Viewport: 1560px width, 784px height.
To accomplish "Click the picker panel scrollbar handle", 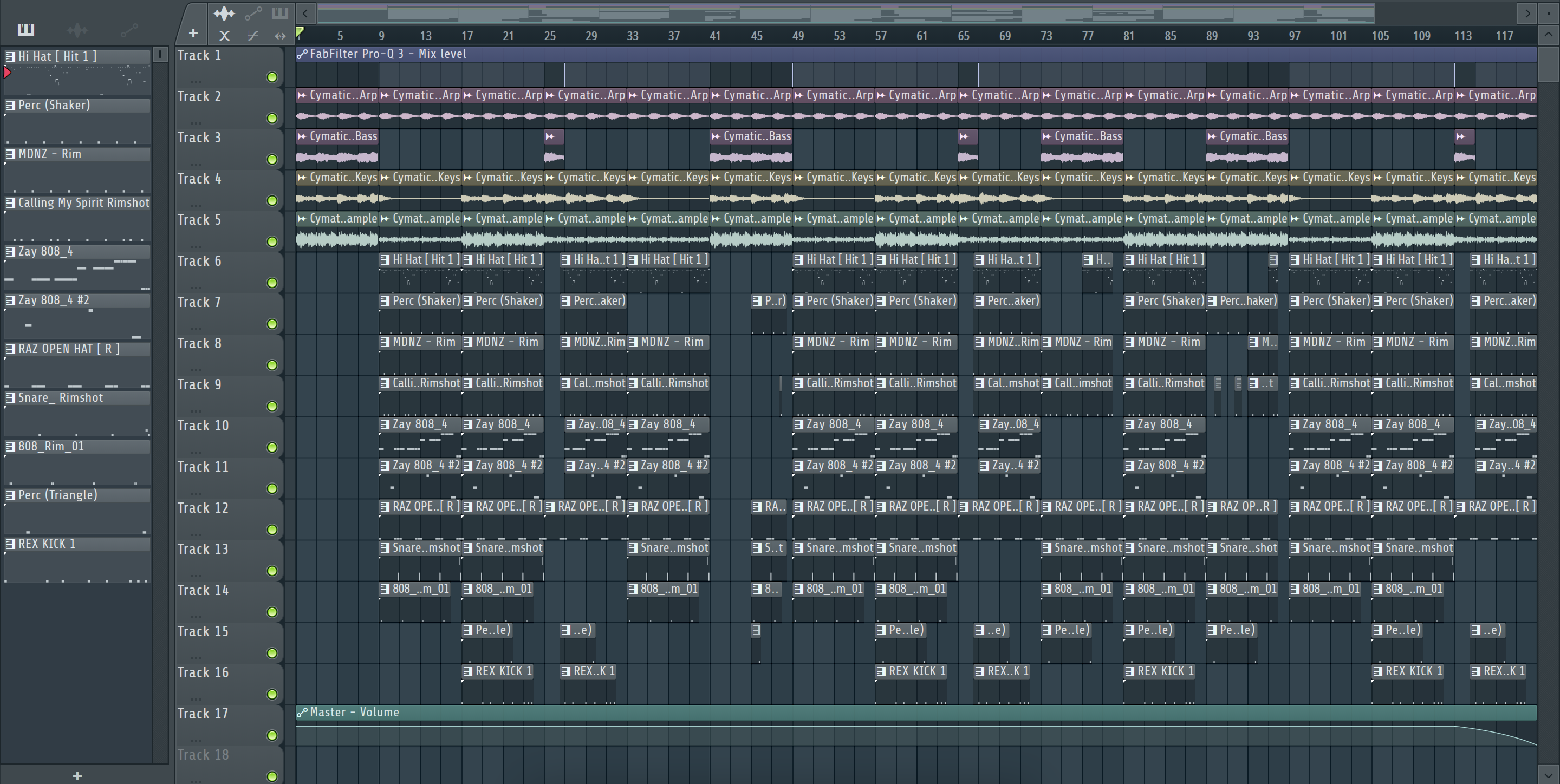I will click(160, 54).
